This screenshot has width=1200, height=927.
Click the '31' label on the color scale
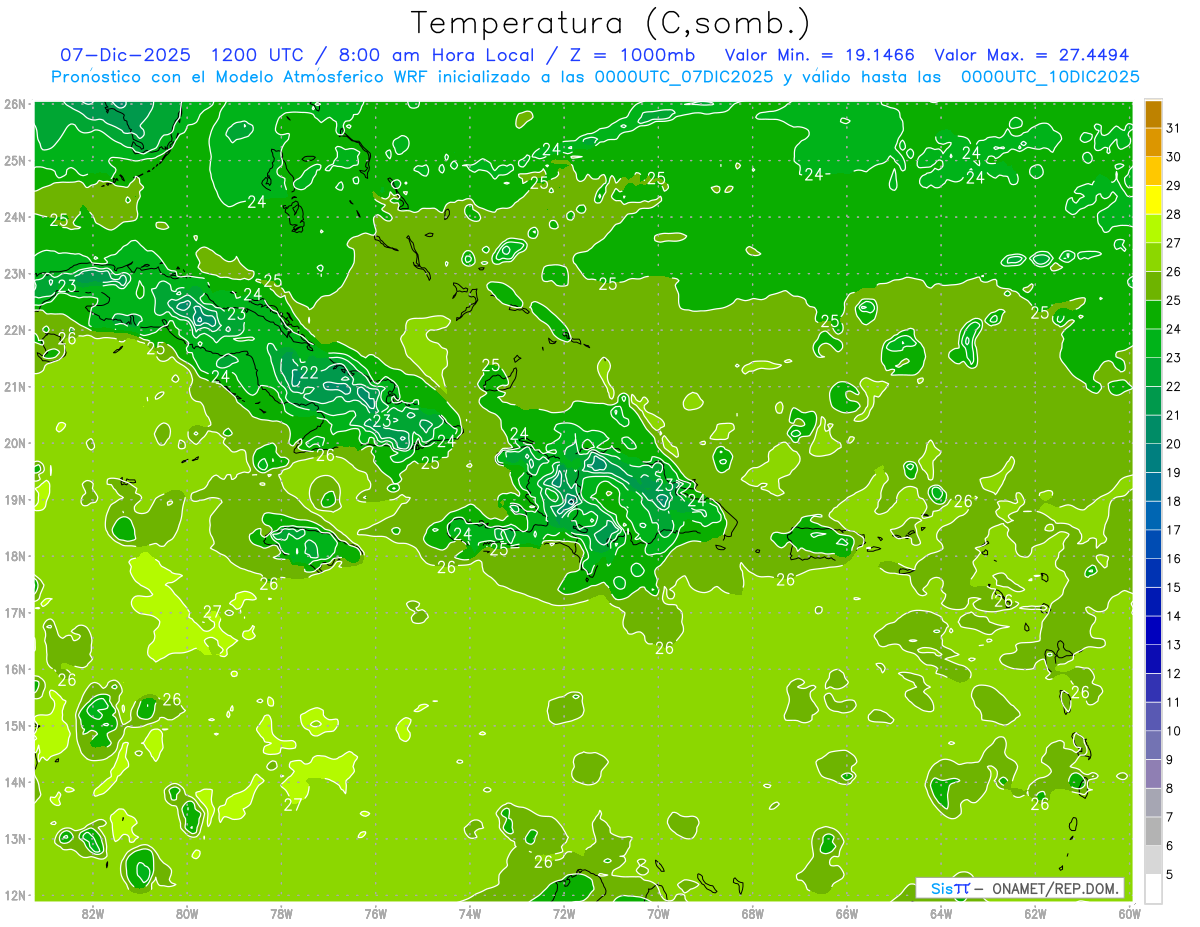coord(1173,128)
